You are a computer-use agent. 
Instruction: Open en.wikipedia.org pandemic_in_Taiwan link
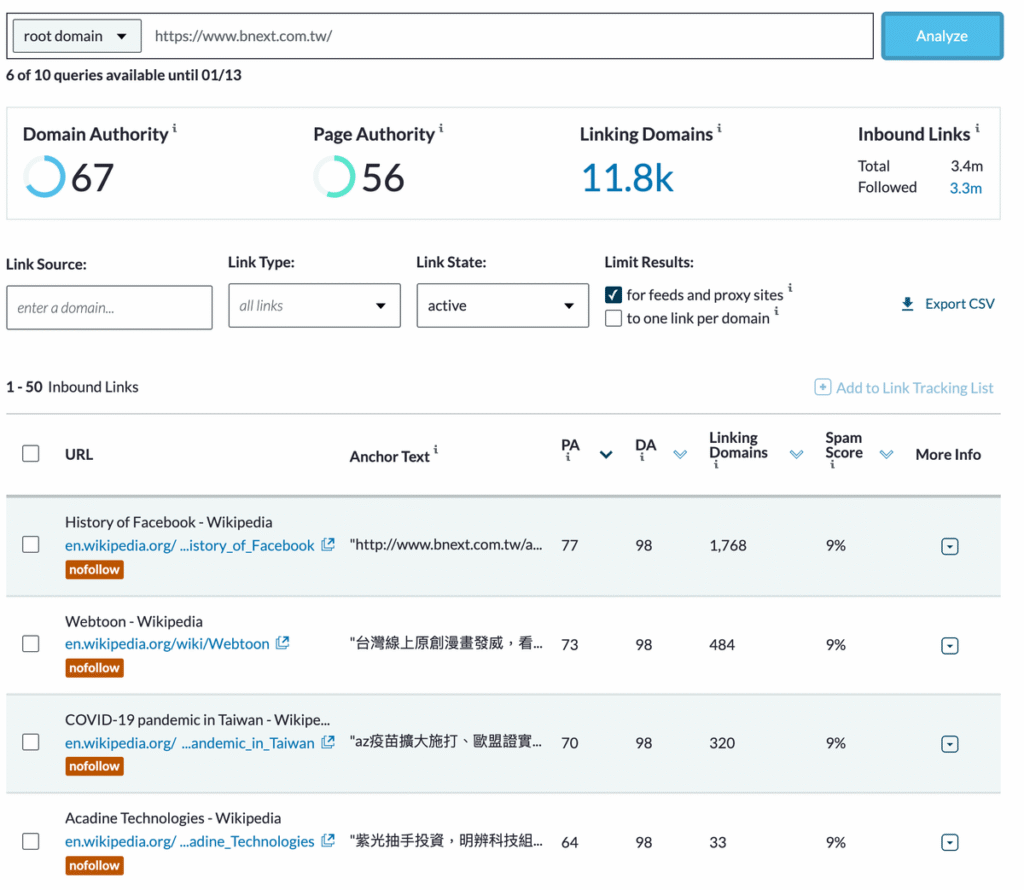point(189,743)
